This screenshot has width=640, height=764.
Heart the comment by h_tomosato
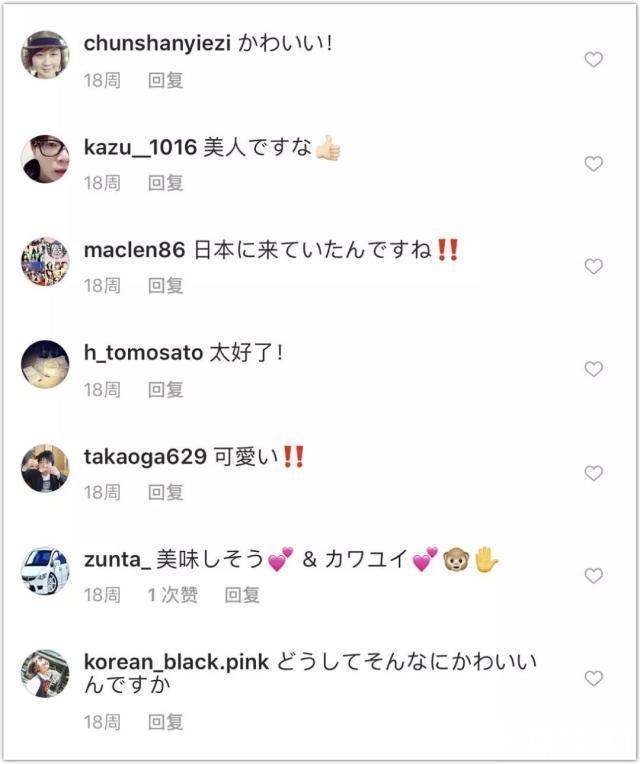coord(593,369)
